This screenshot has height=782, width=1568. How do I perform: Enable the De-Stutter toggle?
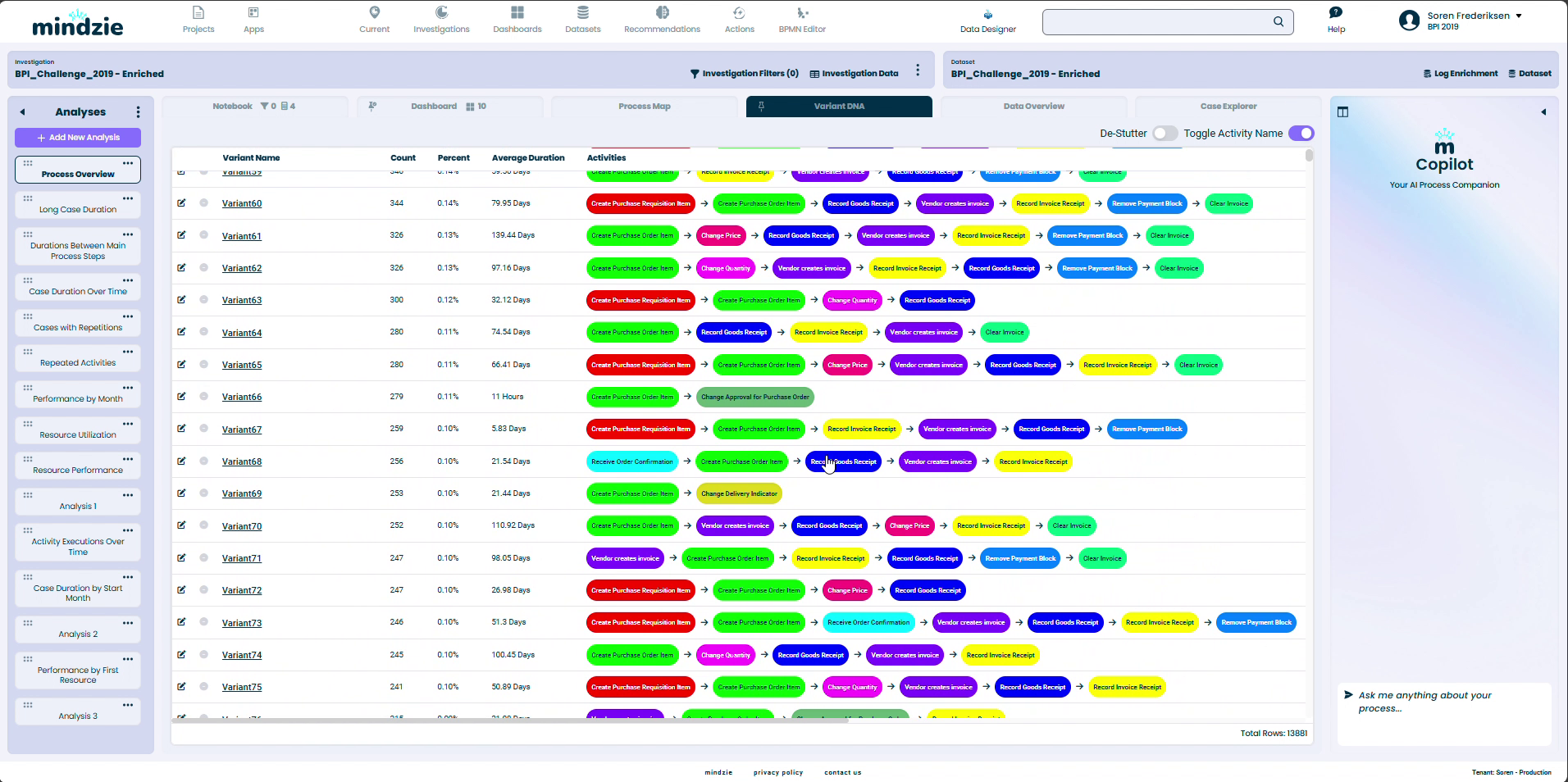coord(1165,134)
